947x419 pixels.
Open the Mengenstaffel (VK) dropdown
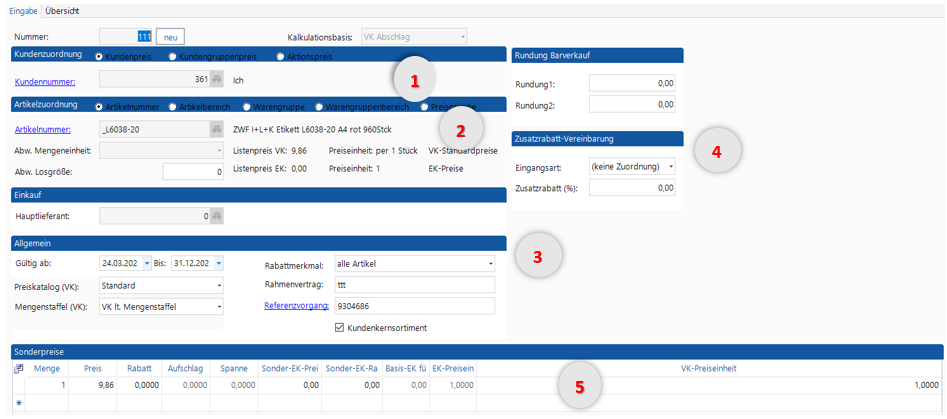pos(219,306)
